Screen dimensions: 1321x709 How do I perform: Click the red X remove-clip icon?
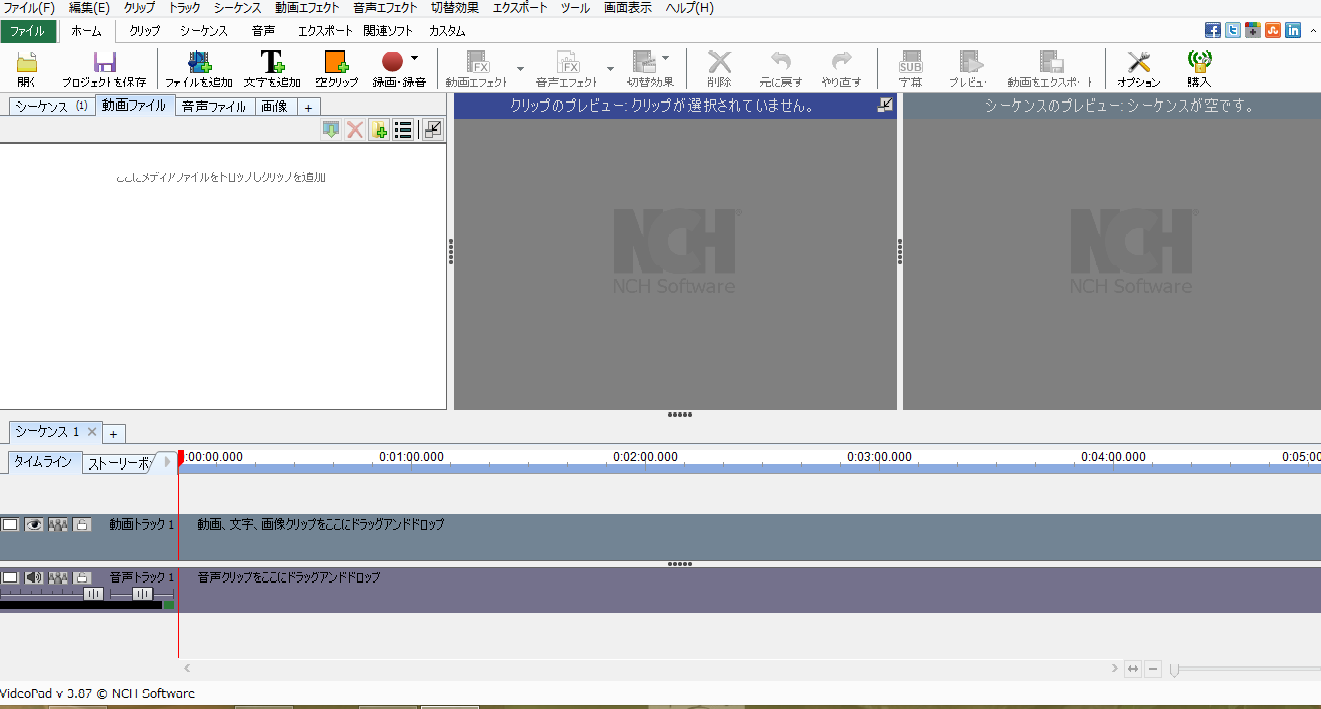click(355, 129)
